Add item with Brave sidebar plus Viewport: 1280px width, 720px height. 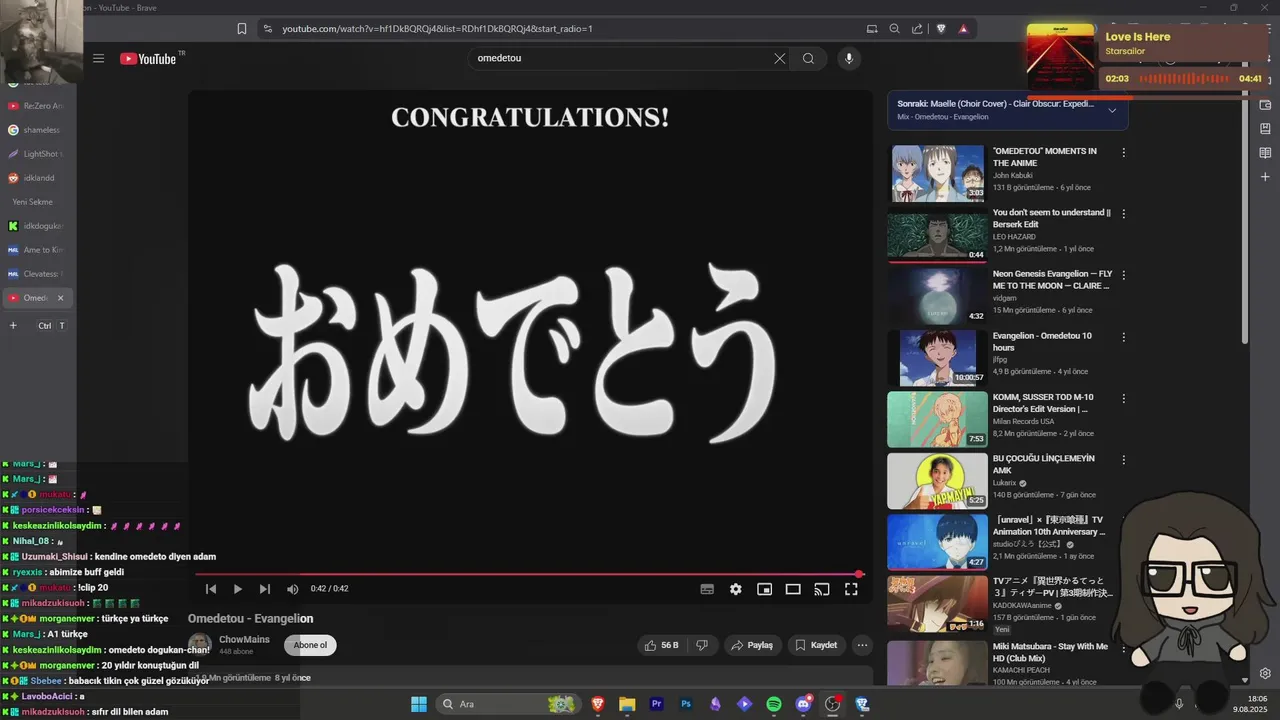point(1265,177)
